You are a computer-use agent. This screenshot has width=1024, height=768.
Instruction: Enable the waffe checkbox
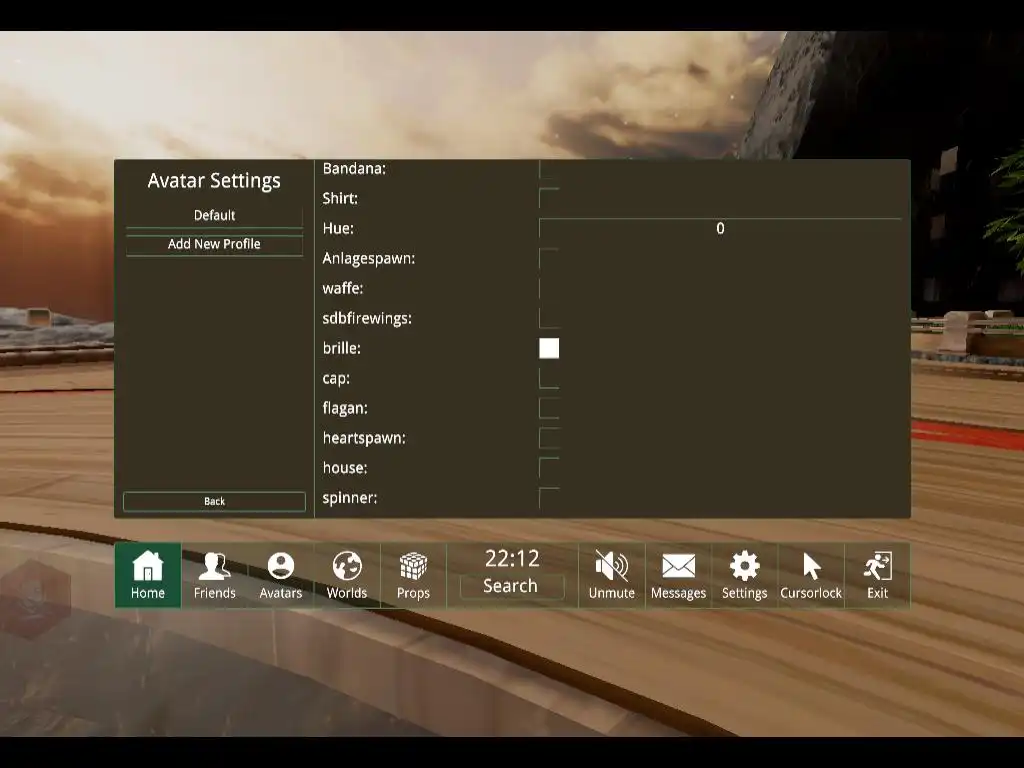click(x=549, y=288)
